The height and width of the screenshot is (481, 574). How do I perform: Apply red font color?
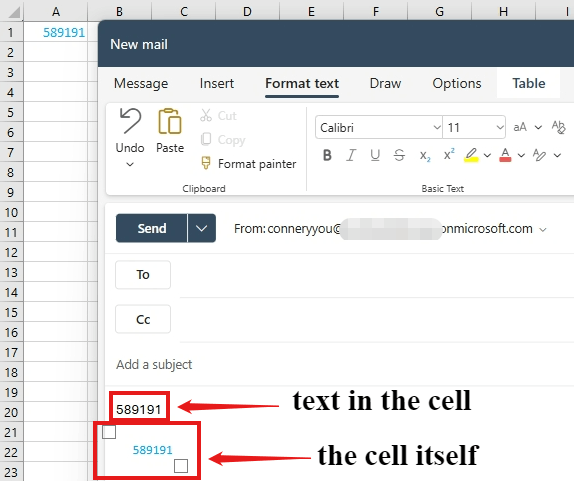click(505, 155)
